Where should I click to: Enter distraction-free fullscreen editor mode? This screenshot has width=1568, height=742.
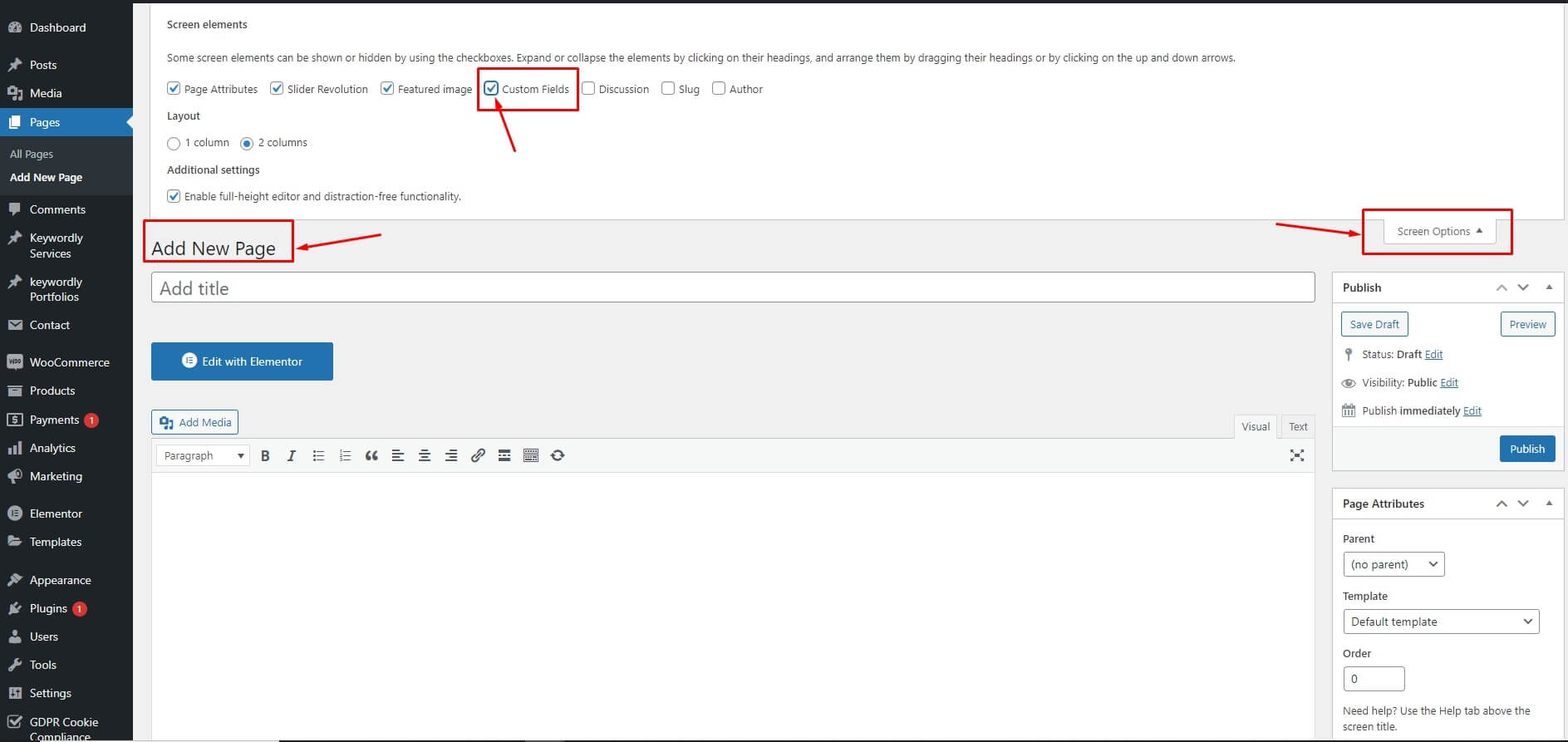coord(1296,455)
